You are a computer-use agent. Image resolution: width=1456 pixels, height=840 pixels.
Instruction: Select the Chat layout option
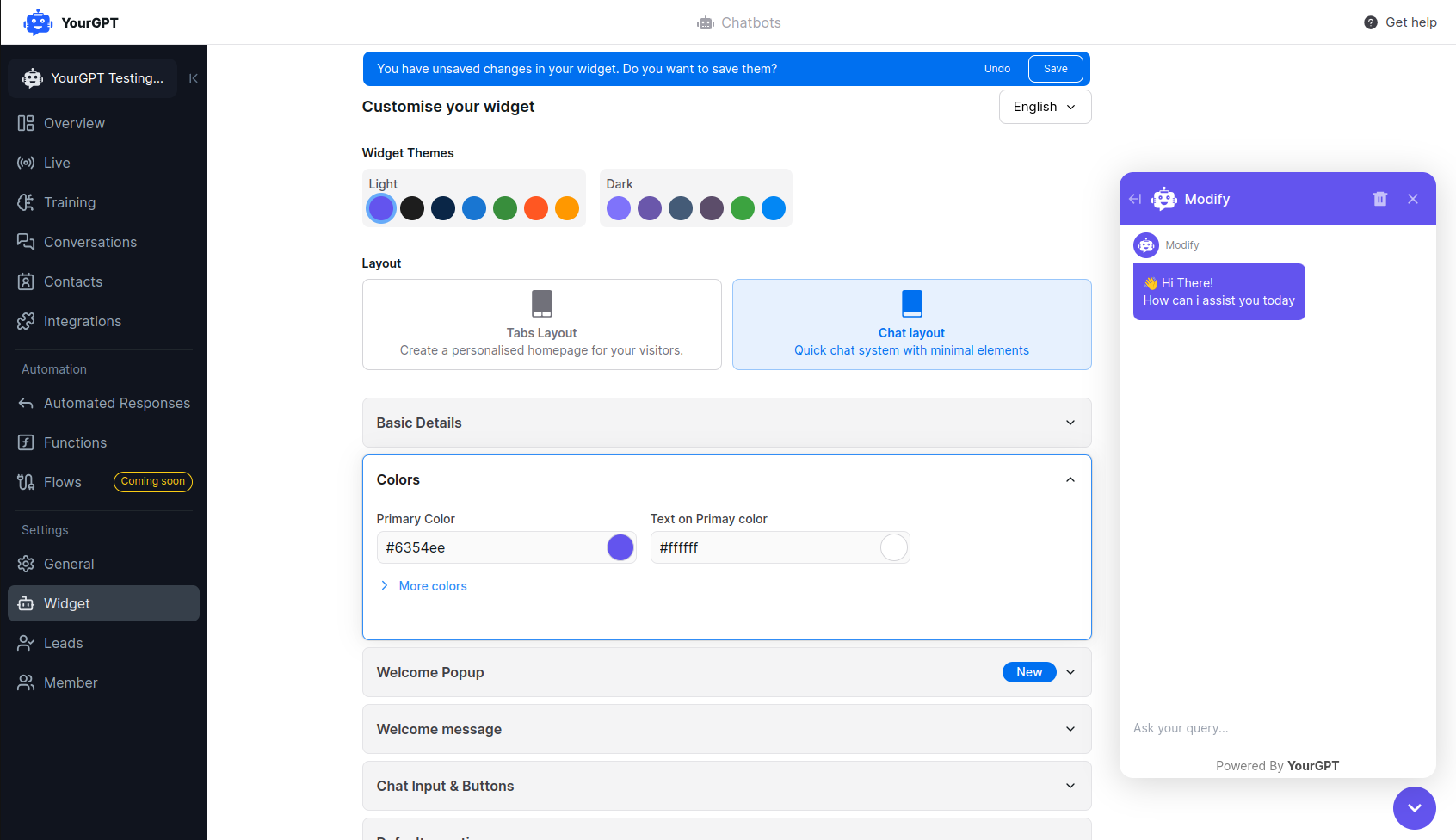912,324
